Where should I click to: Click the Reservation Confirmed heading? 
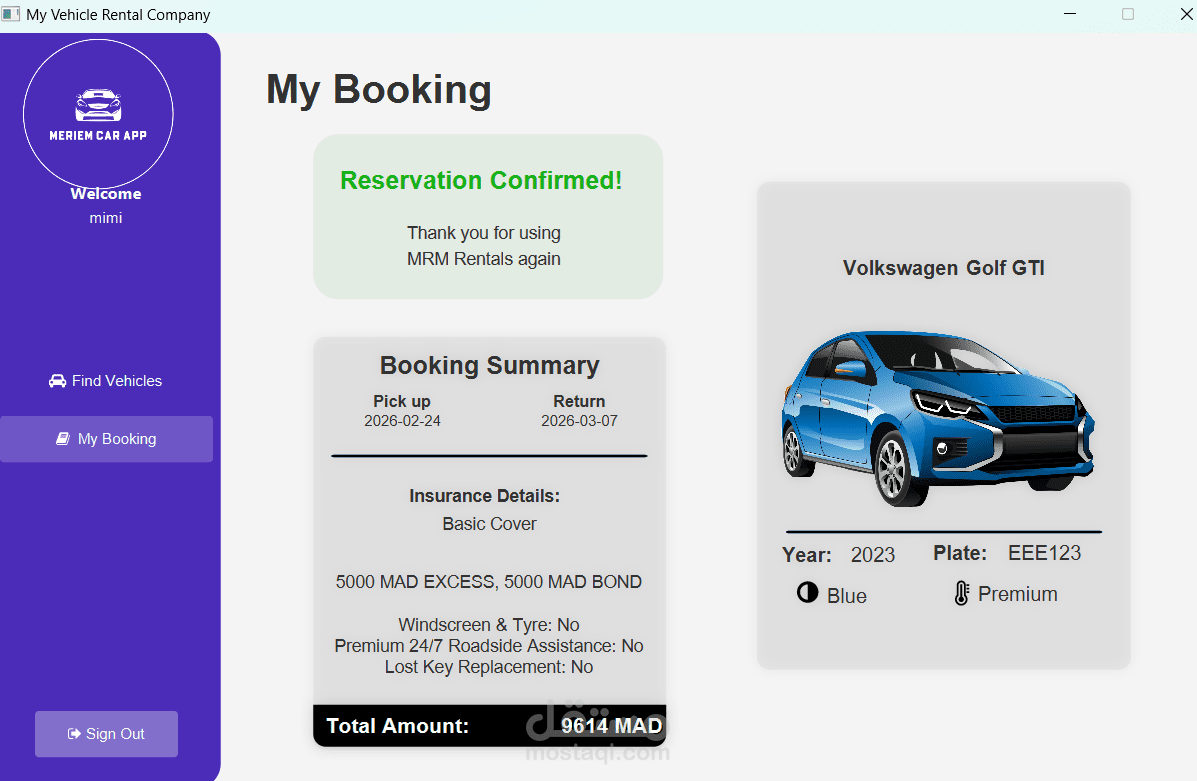[481, 181]
